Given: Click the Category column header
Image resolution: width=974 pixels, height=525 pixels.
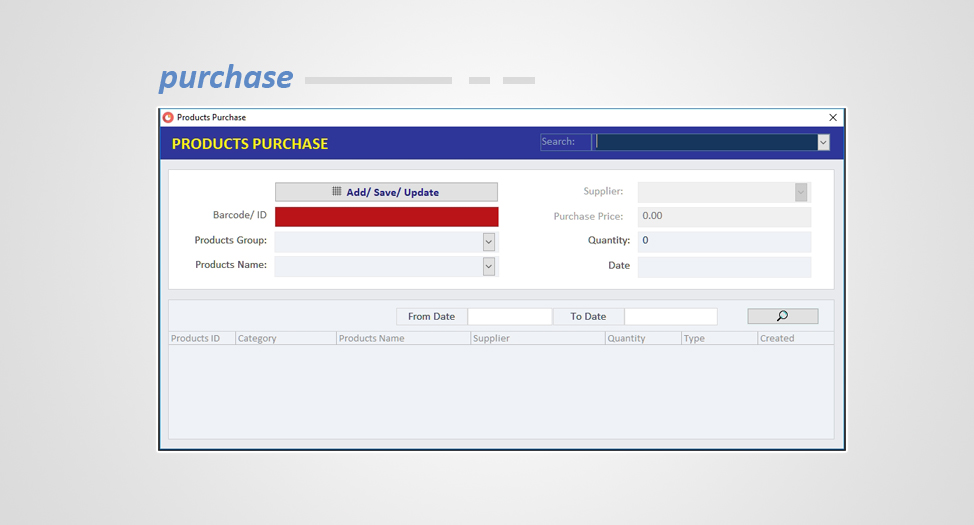Looking at the screenshot, I should coord(286,338).
